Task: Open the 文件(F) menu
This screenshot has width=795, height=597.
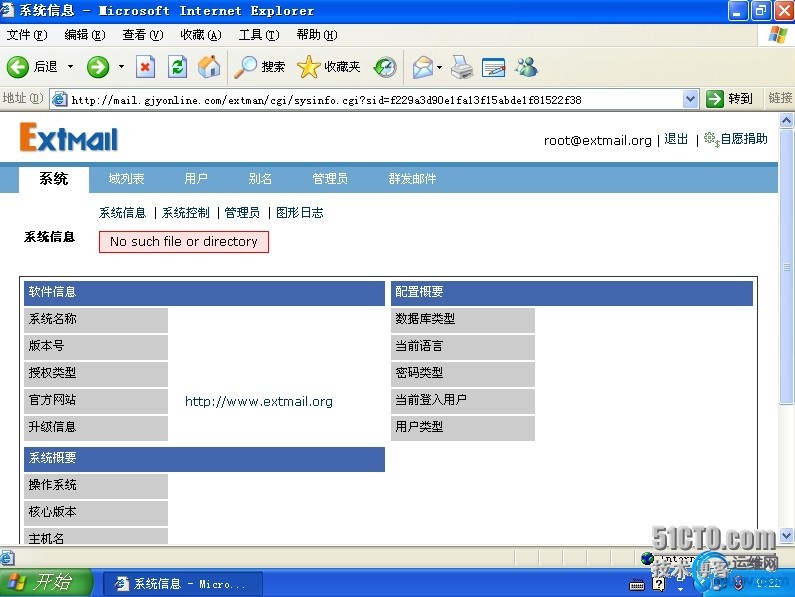Action: [x=27, y=35]
